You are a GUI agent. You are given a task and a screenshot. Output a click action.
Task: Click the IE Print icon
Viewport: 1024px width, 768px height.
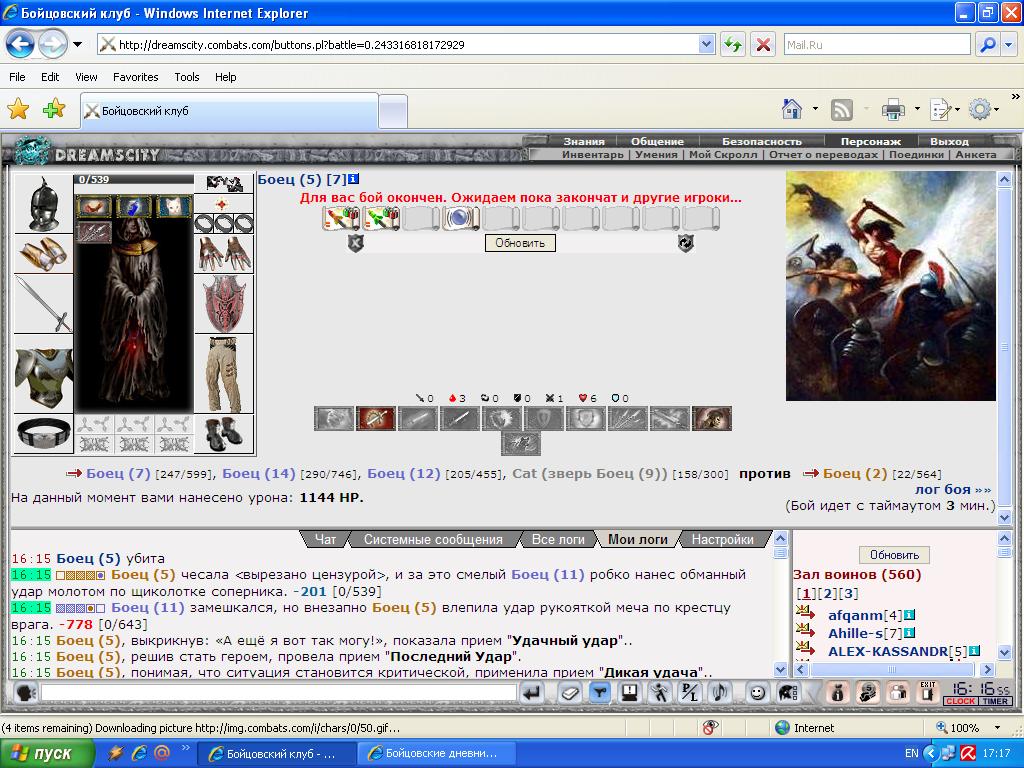coord(893,110)
